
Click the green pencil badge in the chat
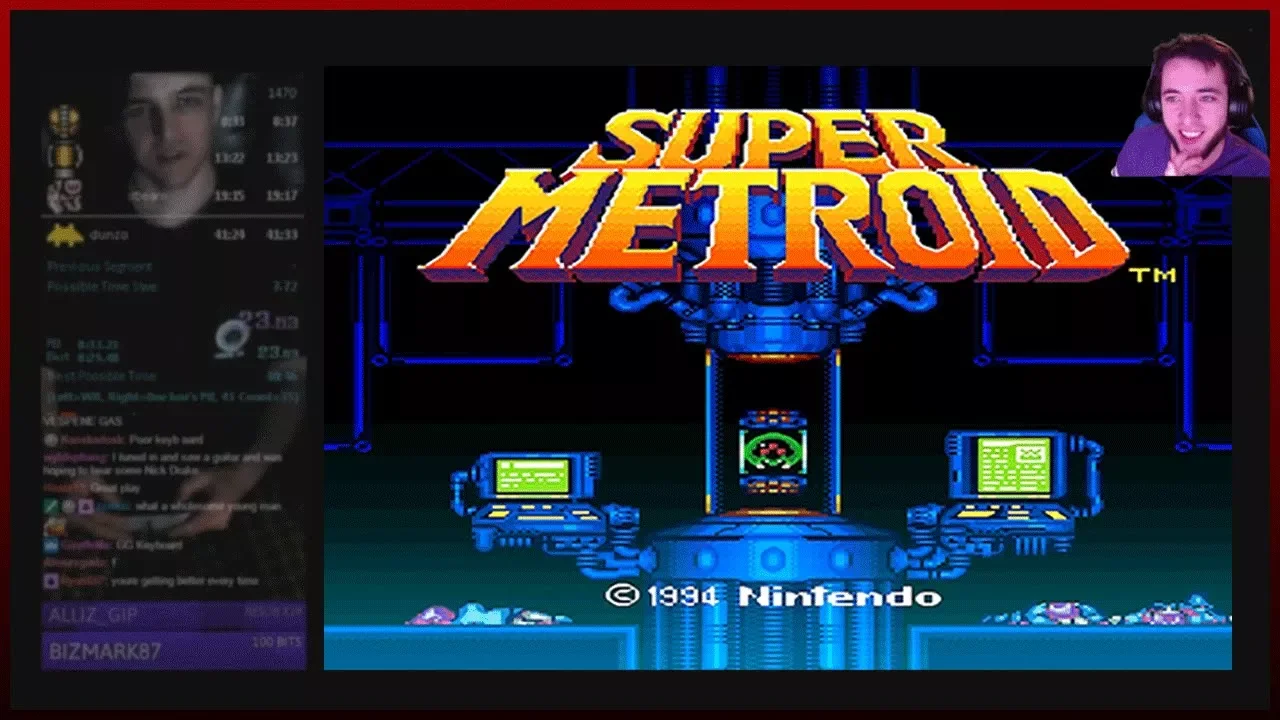click(50, 507)
